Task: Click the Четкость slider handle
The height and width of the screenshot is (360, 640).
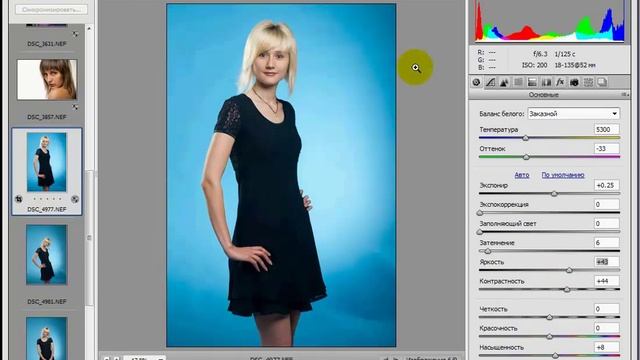Action: (x=549, y=318)
